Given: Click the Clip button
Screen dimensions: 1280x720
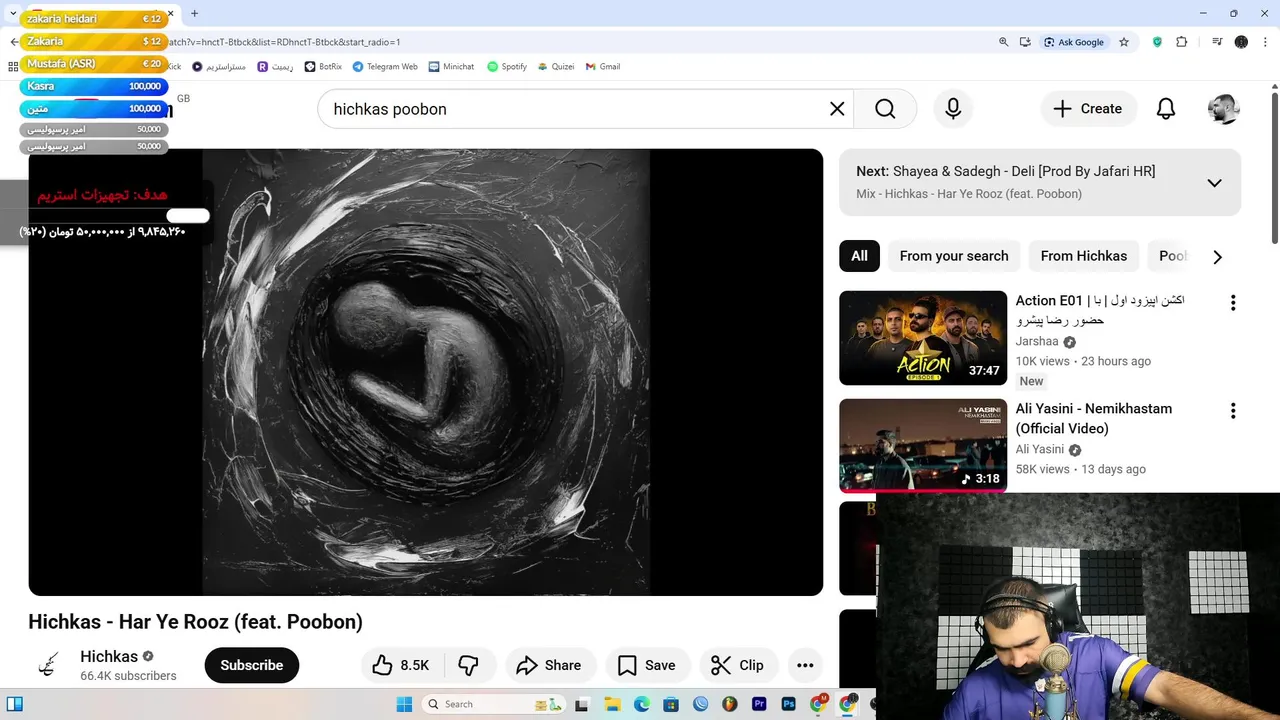Looking at the screenshot, I should pyautogui.click(x=737, y=665).
